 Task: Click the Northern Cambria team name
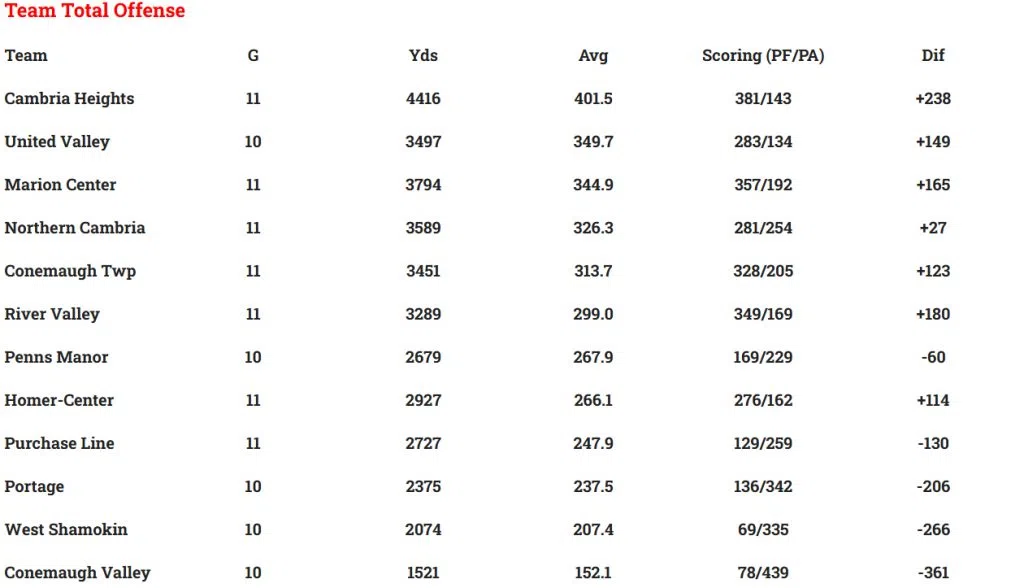click(x=75, y=228)
